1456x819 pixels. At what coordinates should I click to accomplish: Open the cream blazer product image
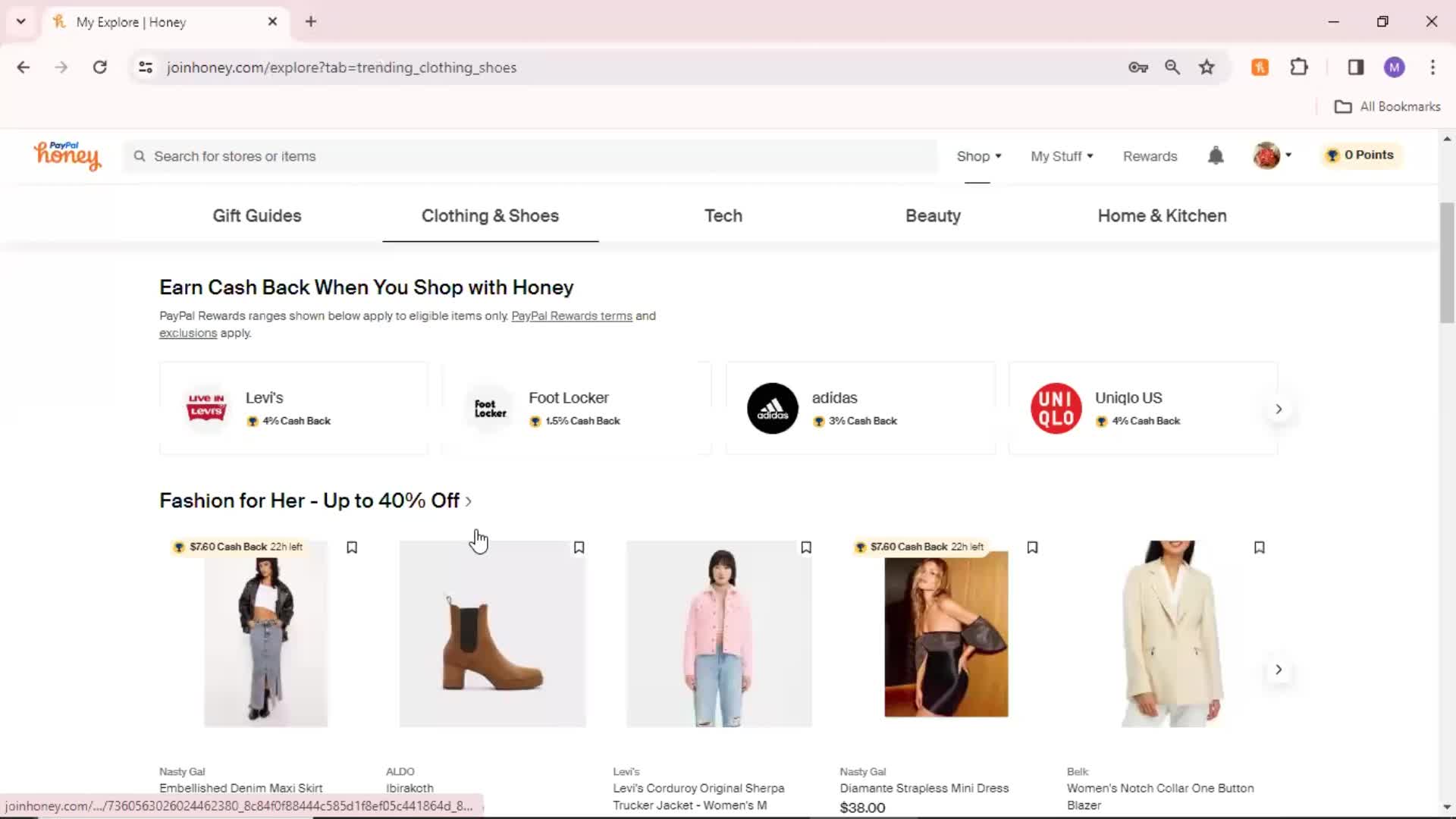(1172, 633)
